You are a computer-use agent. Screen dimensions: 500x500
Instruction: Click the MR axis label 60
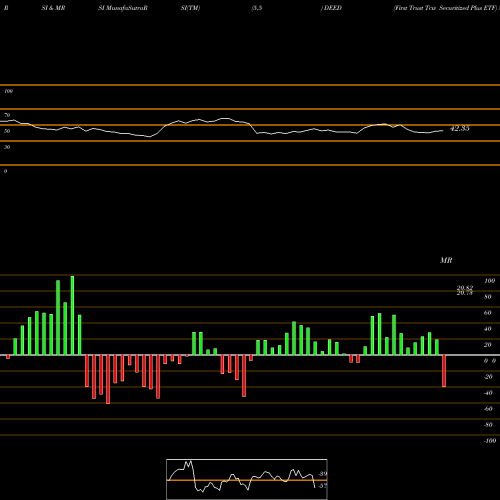tap(488, 313)
